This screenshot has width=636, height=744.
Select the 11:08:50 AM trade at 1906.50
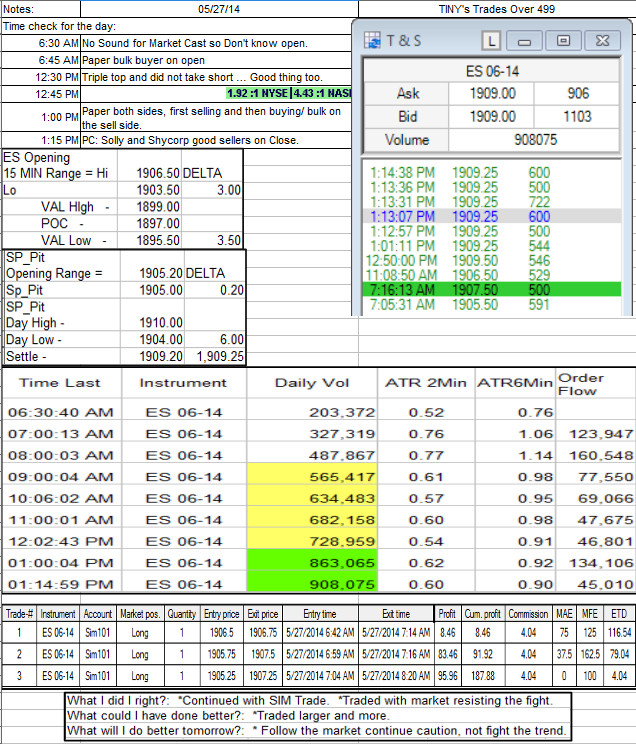pyautogui.click(x=492, y=275)
